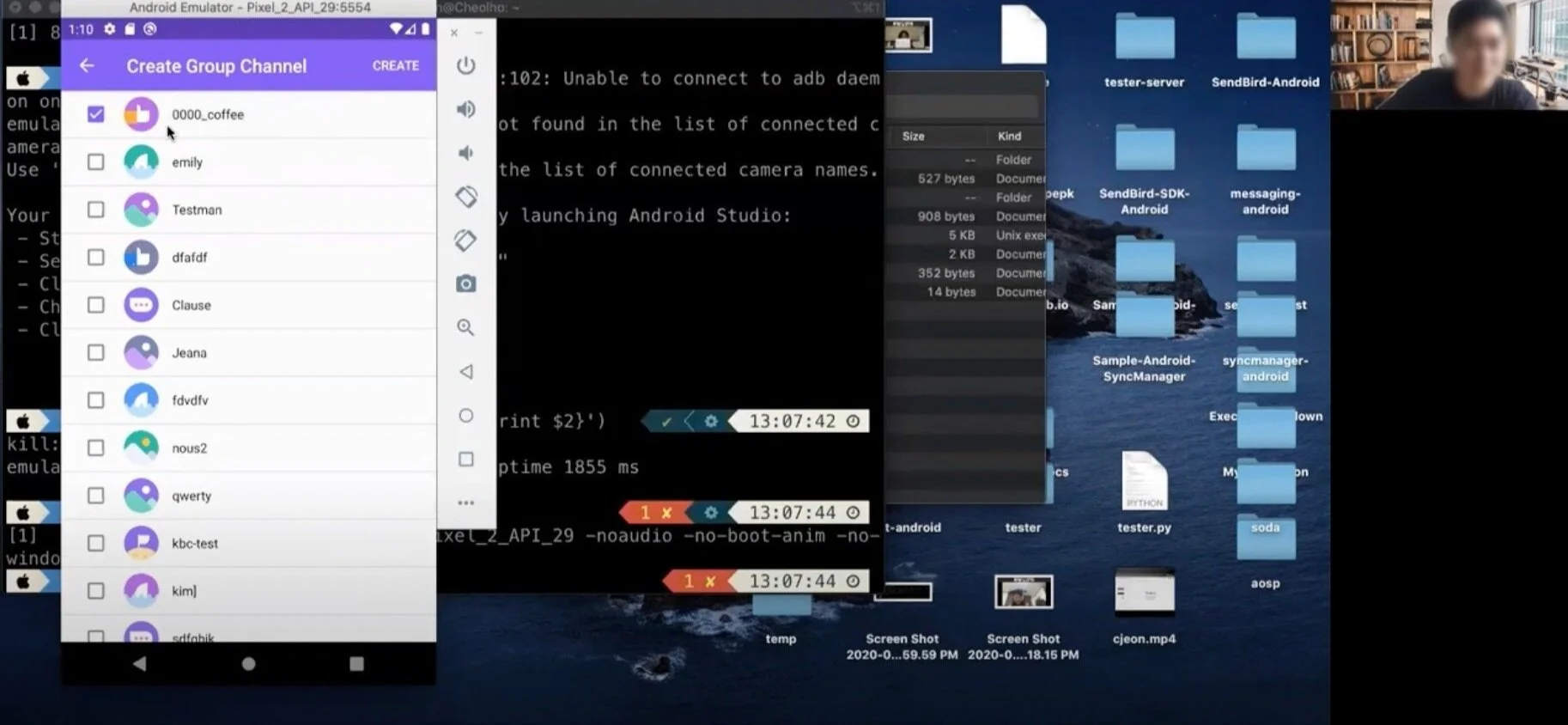Select the dfafdf profile avatar
The height and width of the screenshot is (725, 1568).
click(141, 257)
